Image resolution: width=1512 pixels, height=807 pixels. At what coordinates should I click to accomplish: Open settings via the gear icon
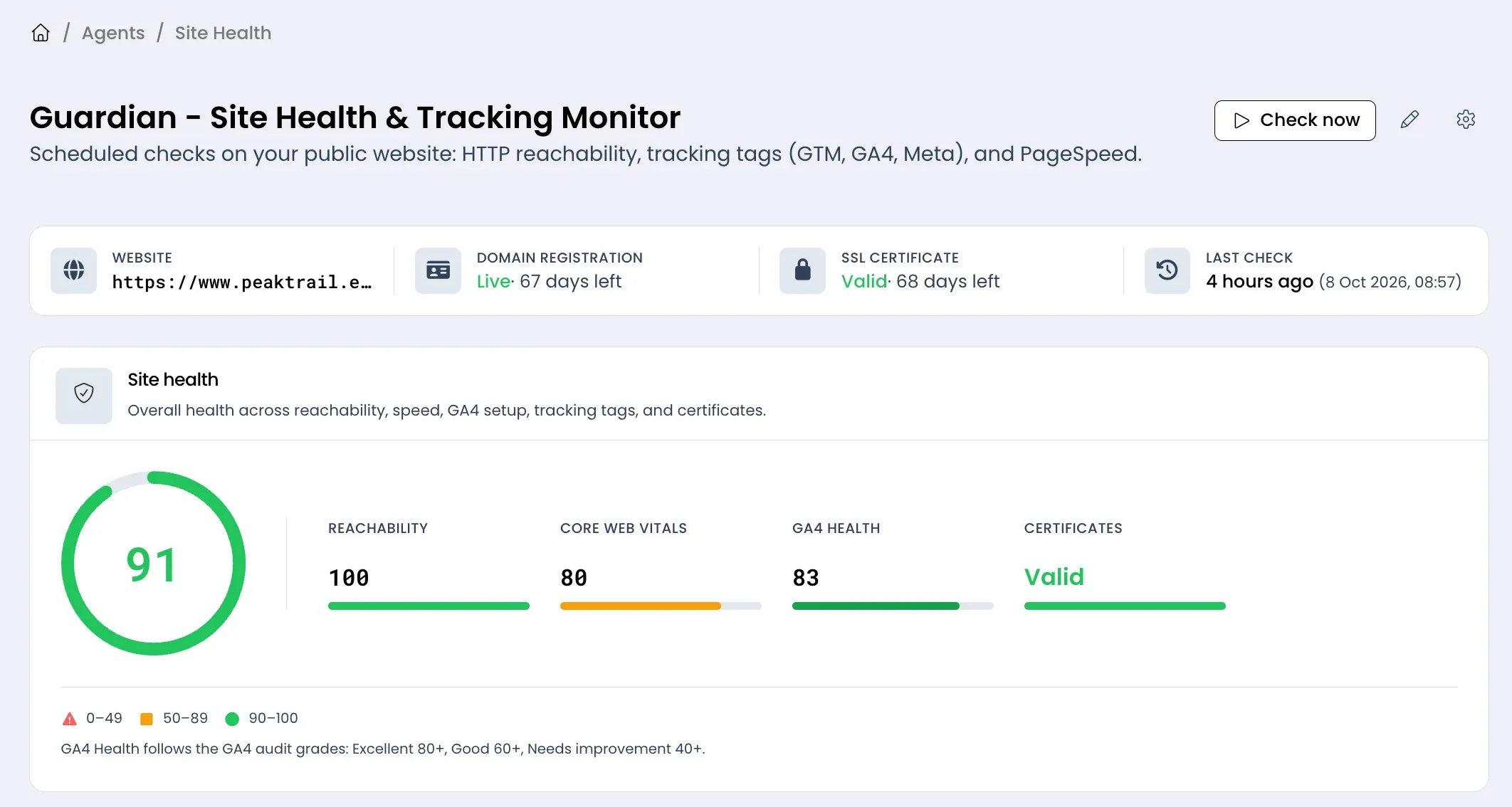point(1466,120)
